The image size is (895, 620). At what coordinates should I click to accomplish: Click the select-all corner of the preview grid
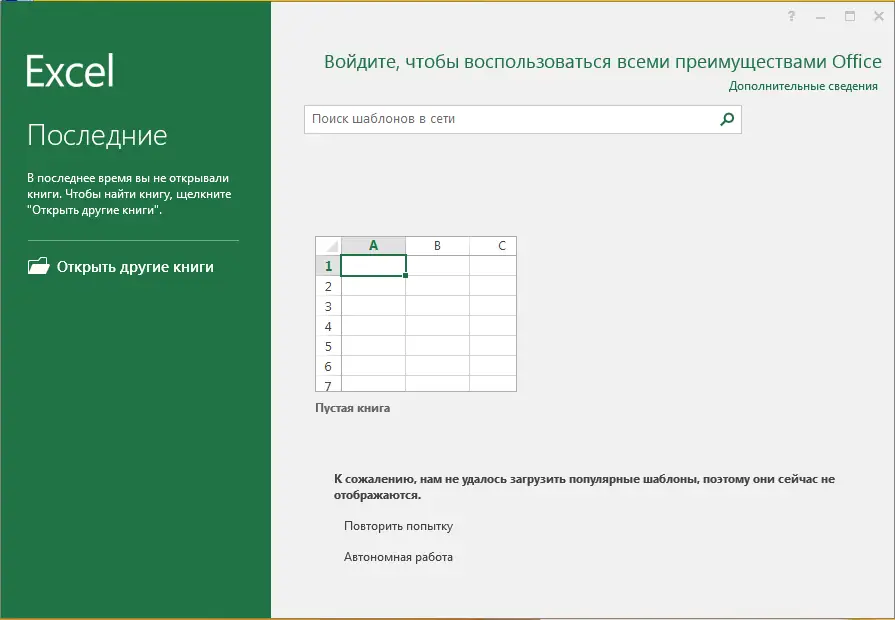click(x=327, y=245)
